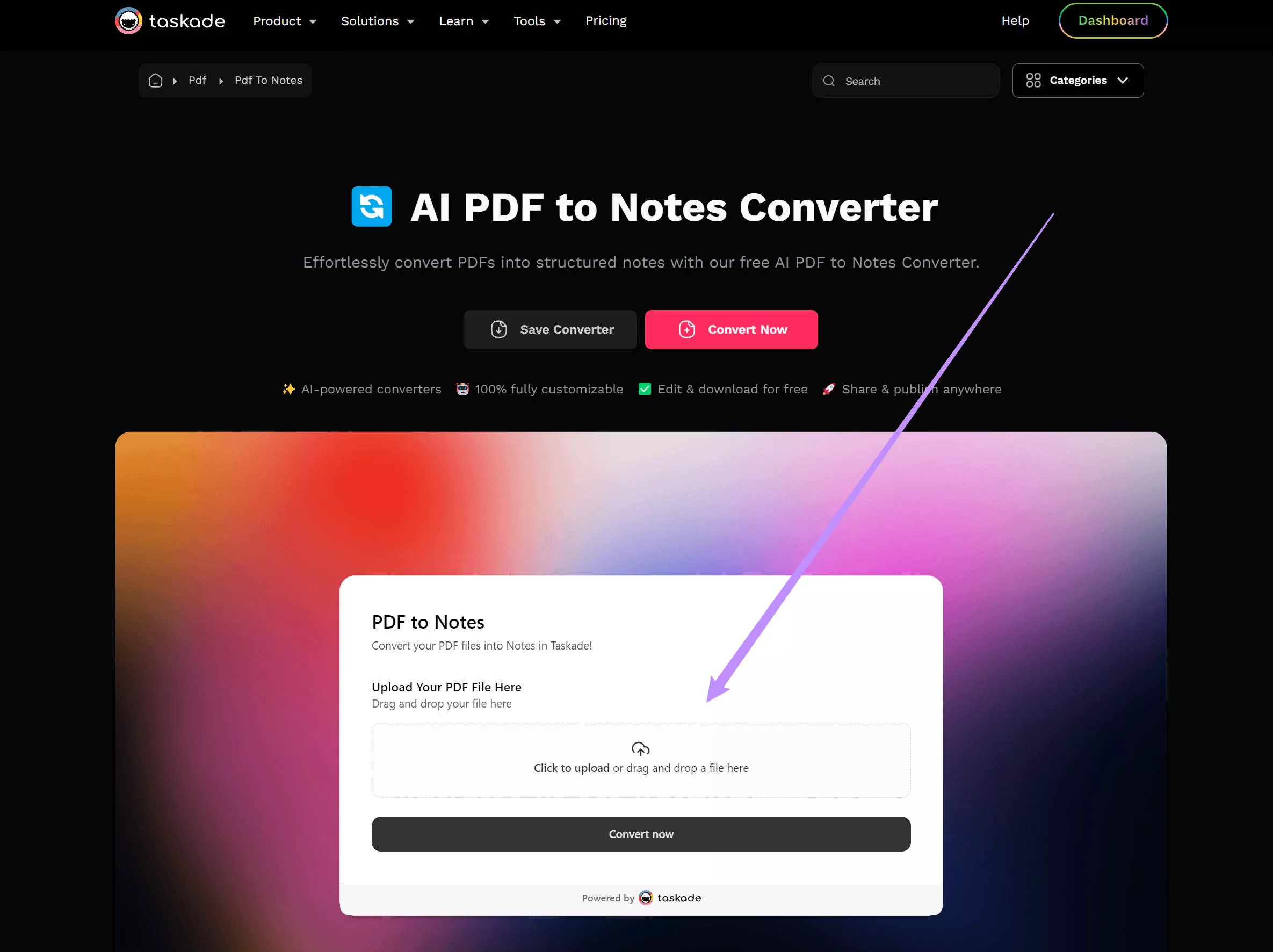Click the Pricing menu item
The height and width of the screenshot is (952, 1273).
click(x=605, y=20)
